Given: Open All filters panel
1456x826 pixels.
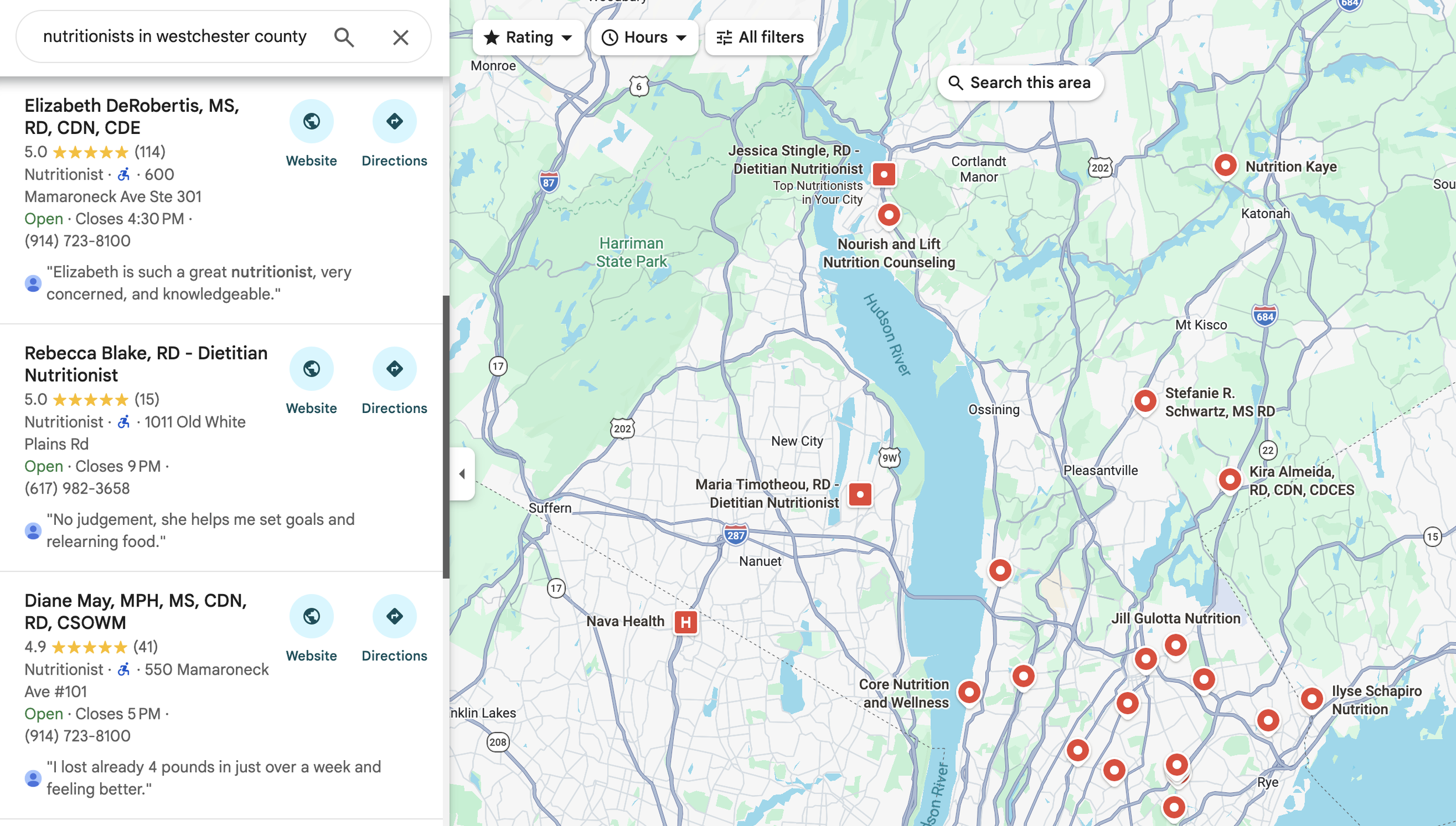Looking at the screenshot, I should (760, 37).
